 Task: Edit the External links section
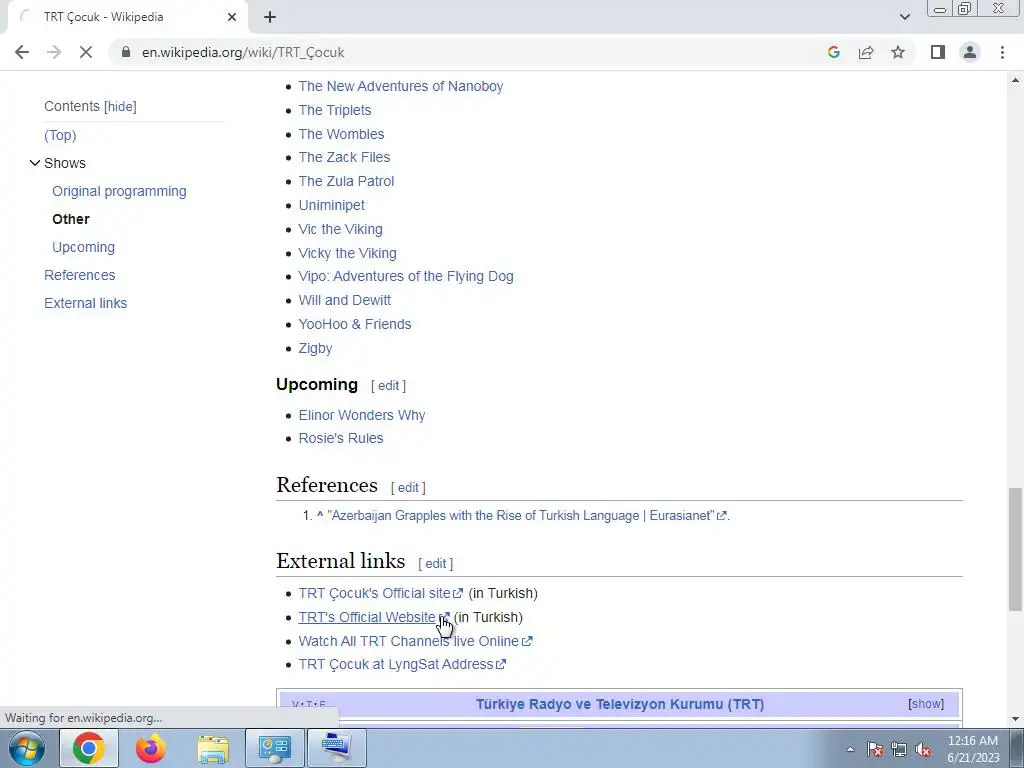(436, 564)
